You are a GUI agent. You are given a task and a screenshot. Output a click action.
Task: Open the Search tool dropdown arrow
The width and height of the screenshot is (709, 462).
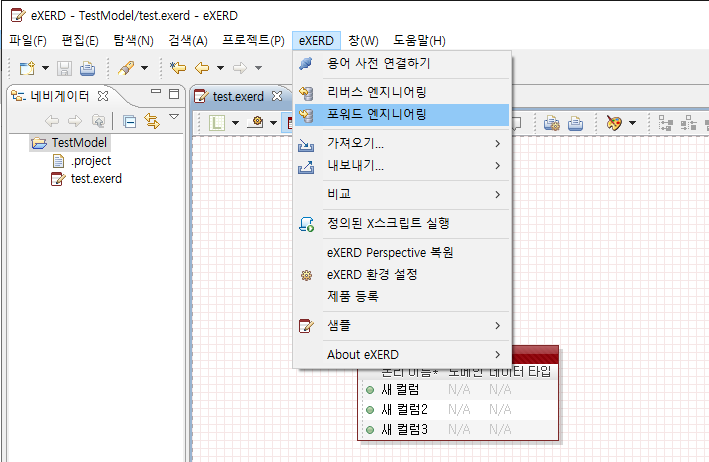pyautogui.click(x=144, y=68)
